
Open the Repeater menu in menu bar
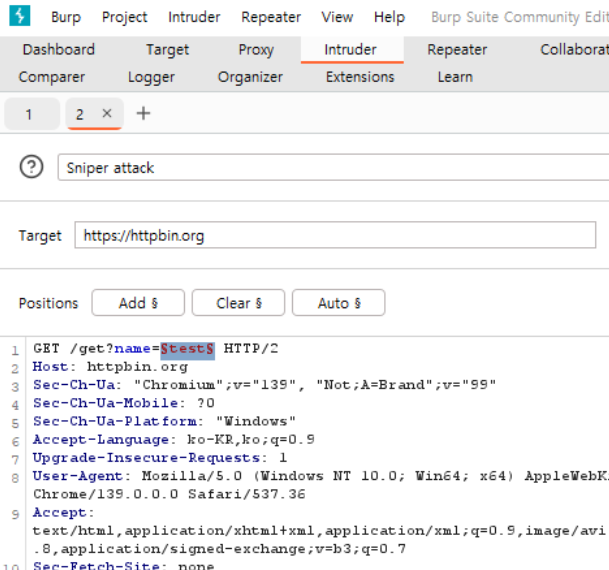pyautogui.click(x=271, y=17)
